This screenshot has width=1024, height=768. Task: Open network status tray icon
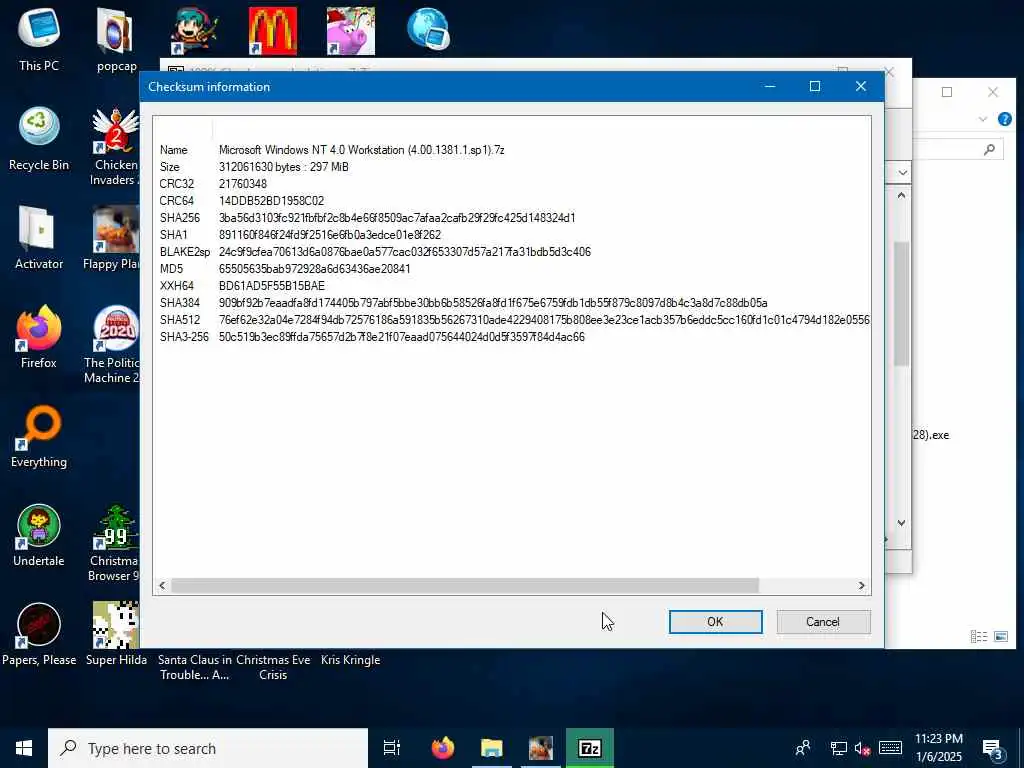click(839, 748)
